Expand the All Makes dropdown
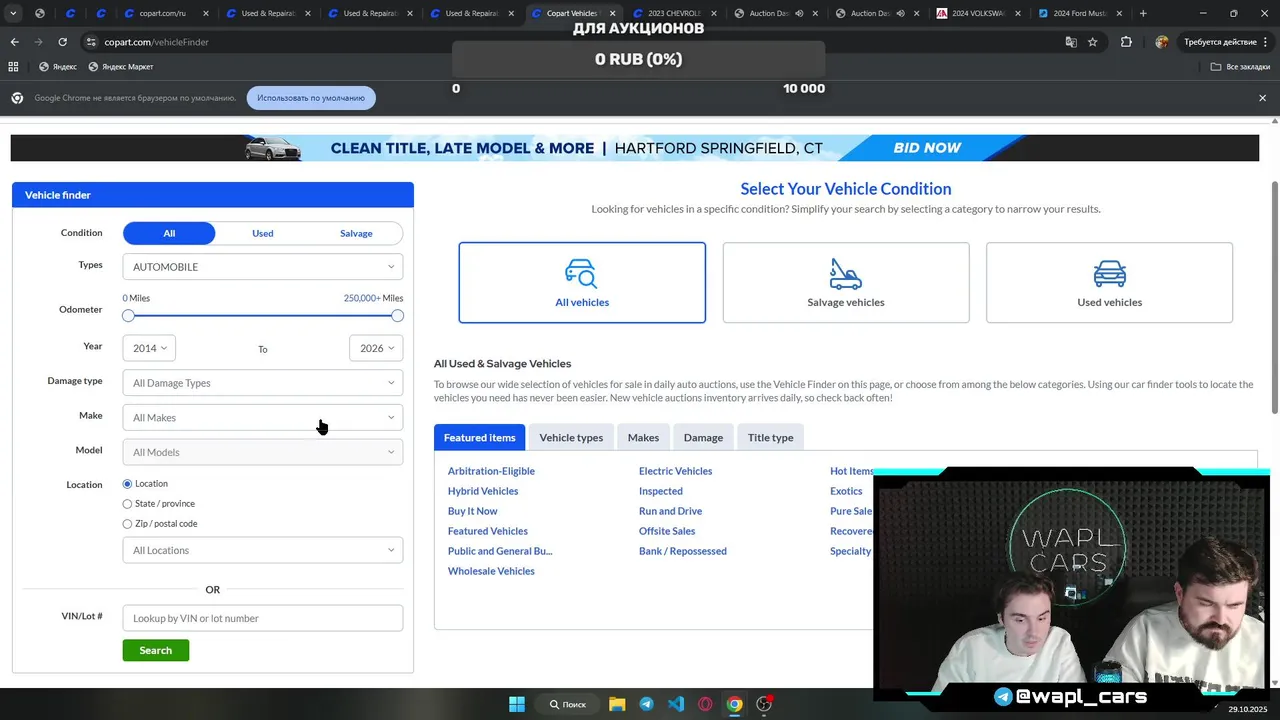Viewport: 1280px width, 720px height. (x=263, y=417)
